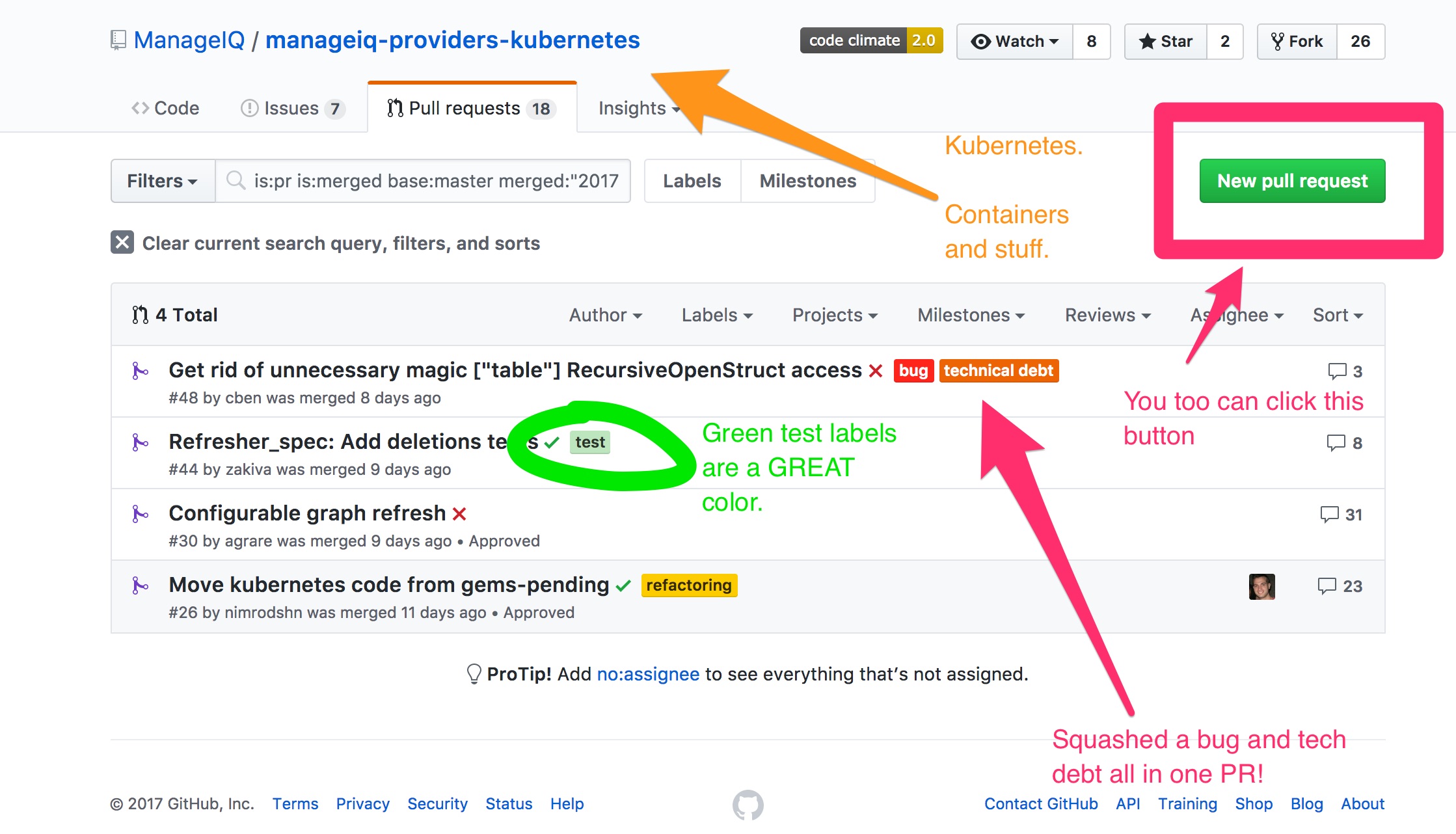Click the repository book icon beside ManageIQ

click(118, 40)
